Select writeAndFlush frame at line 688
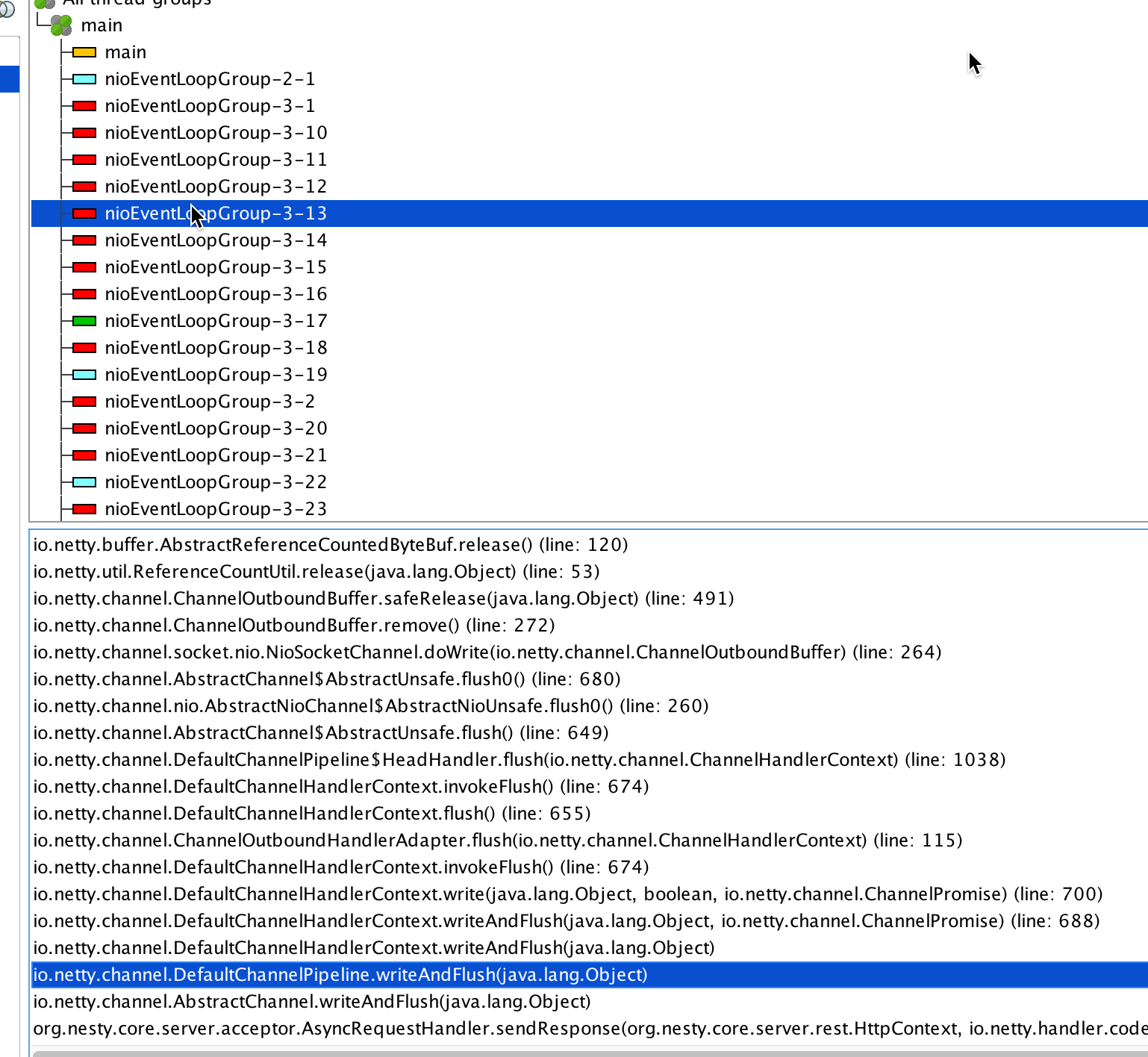This screenshot has height=1057, width=1148. pos(567,921)
